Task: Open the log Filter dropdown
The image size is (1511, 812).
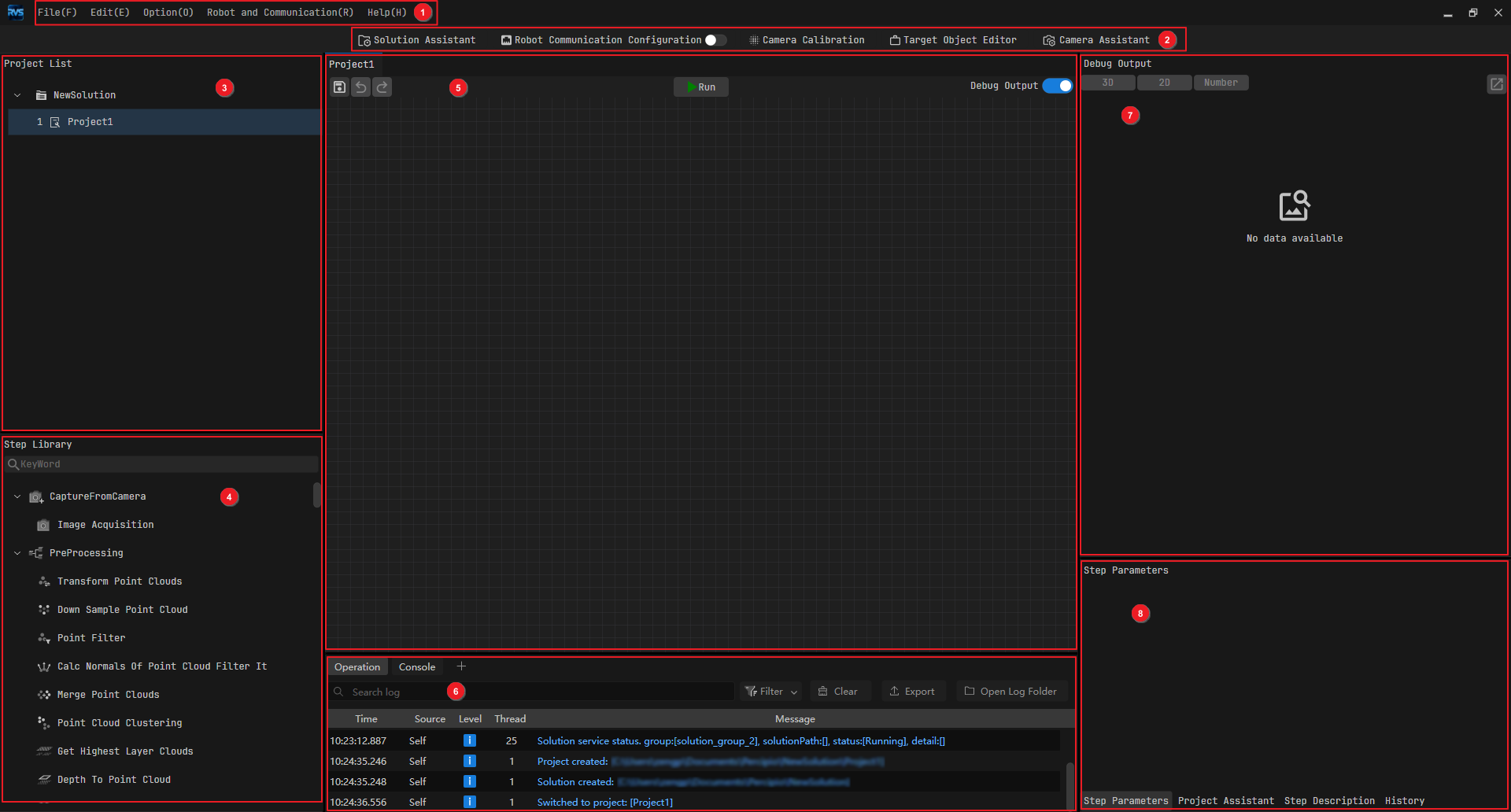Action: [771, 692]
